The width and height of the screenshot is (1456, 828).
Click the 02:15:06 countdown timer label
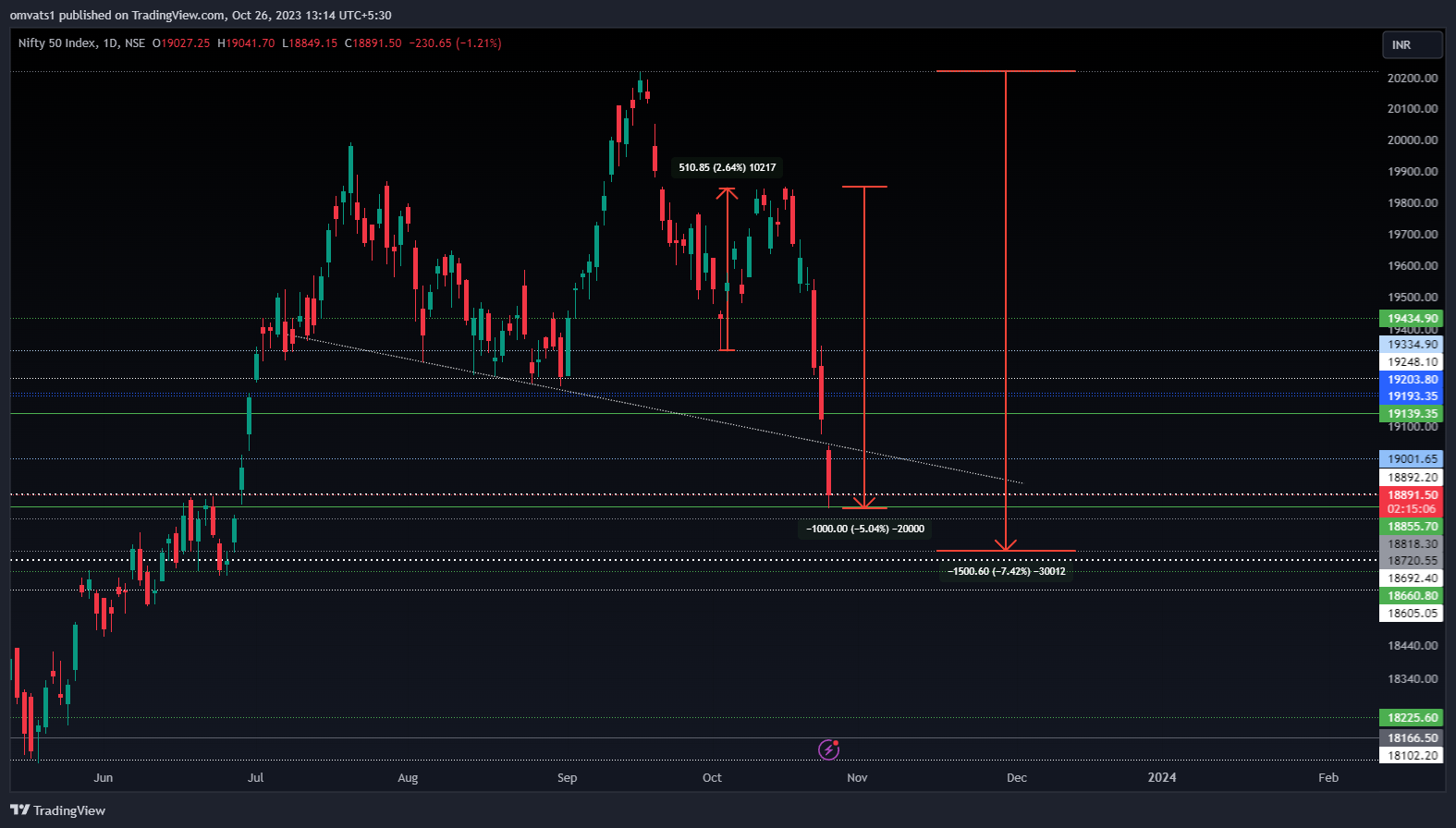tap(1412, 509)
